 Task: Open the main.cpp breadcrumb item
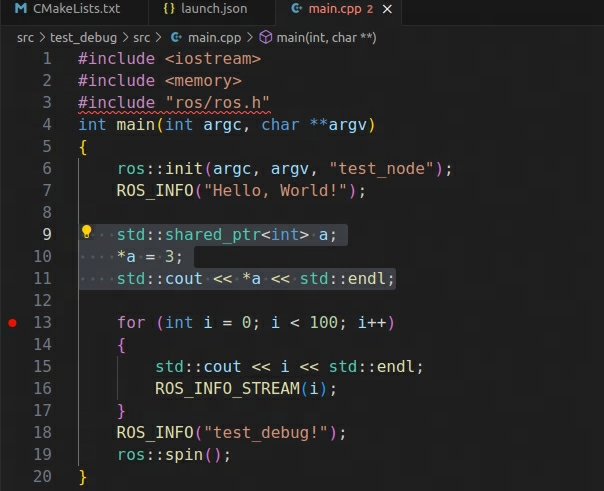214,38
